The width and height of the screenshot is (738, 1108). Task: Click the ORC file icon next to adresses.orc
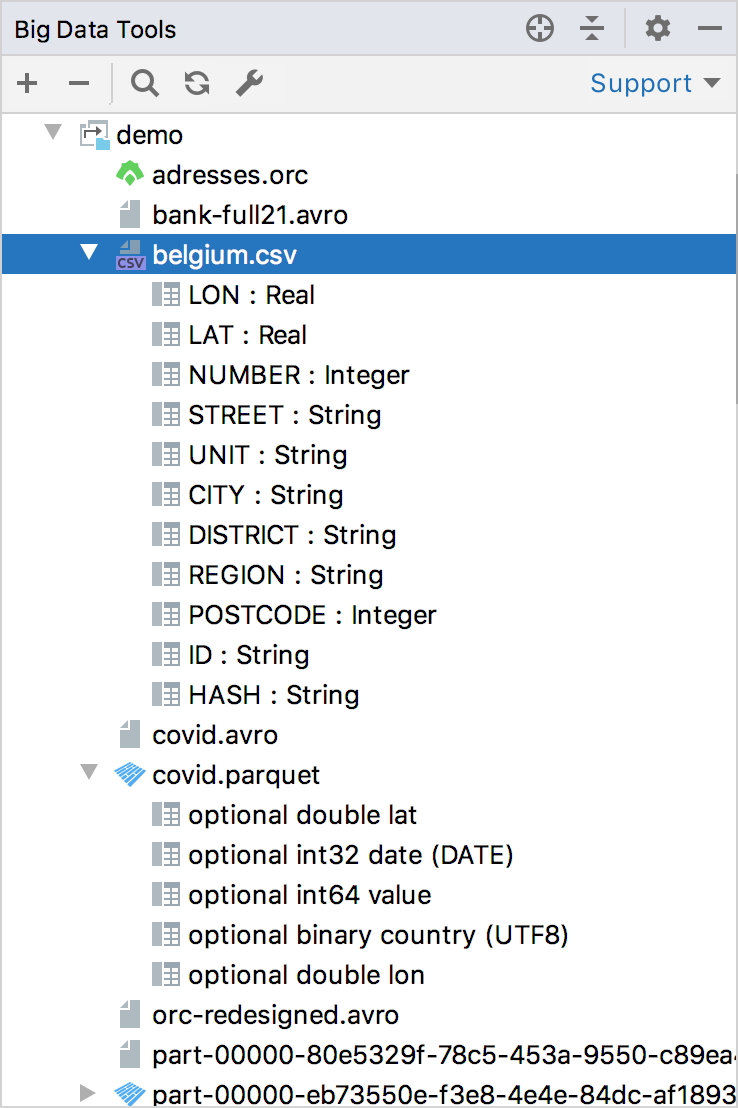coord(129,174)
